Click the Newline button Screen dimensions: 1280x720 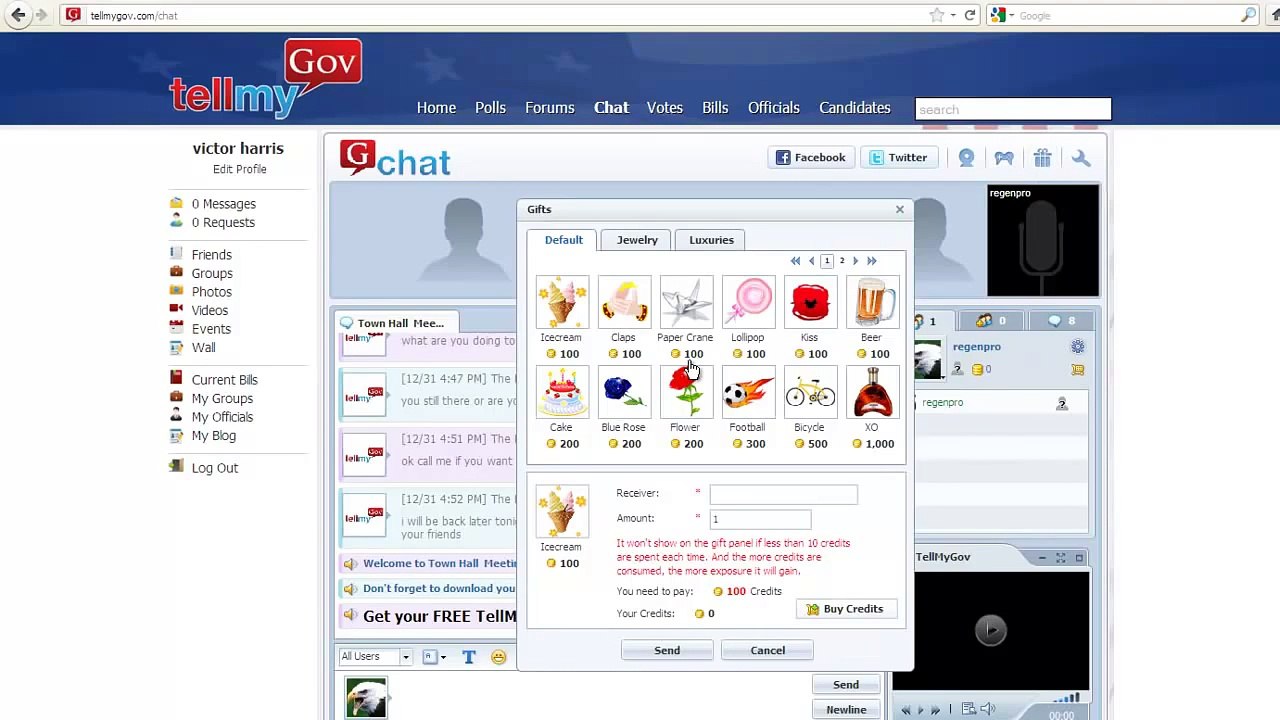(x=846, y=710)
